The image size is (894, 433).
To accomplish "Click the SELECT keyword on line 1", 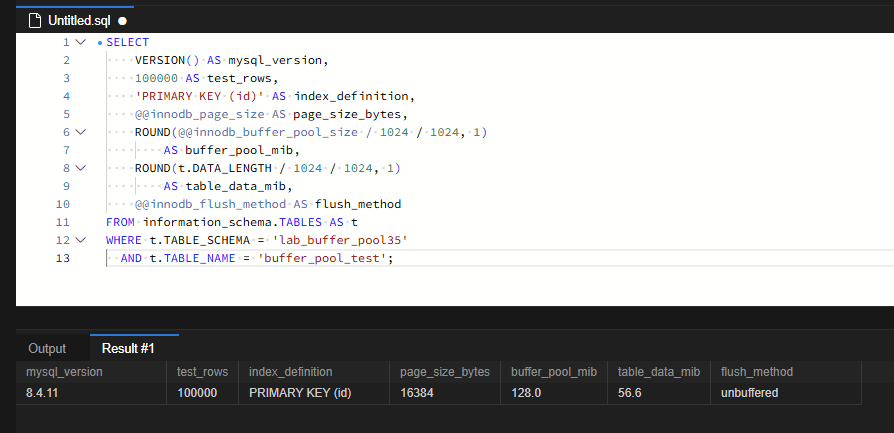I will click(x=128, y=42).
